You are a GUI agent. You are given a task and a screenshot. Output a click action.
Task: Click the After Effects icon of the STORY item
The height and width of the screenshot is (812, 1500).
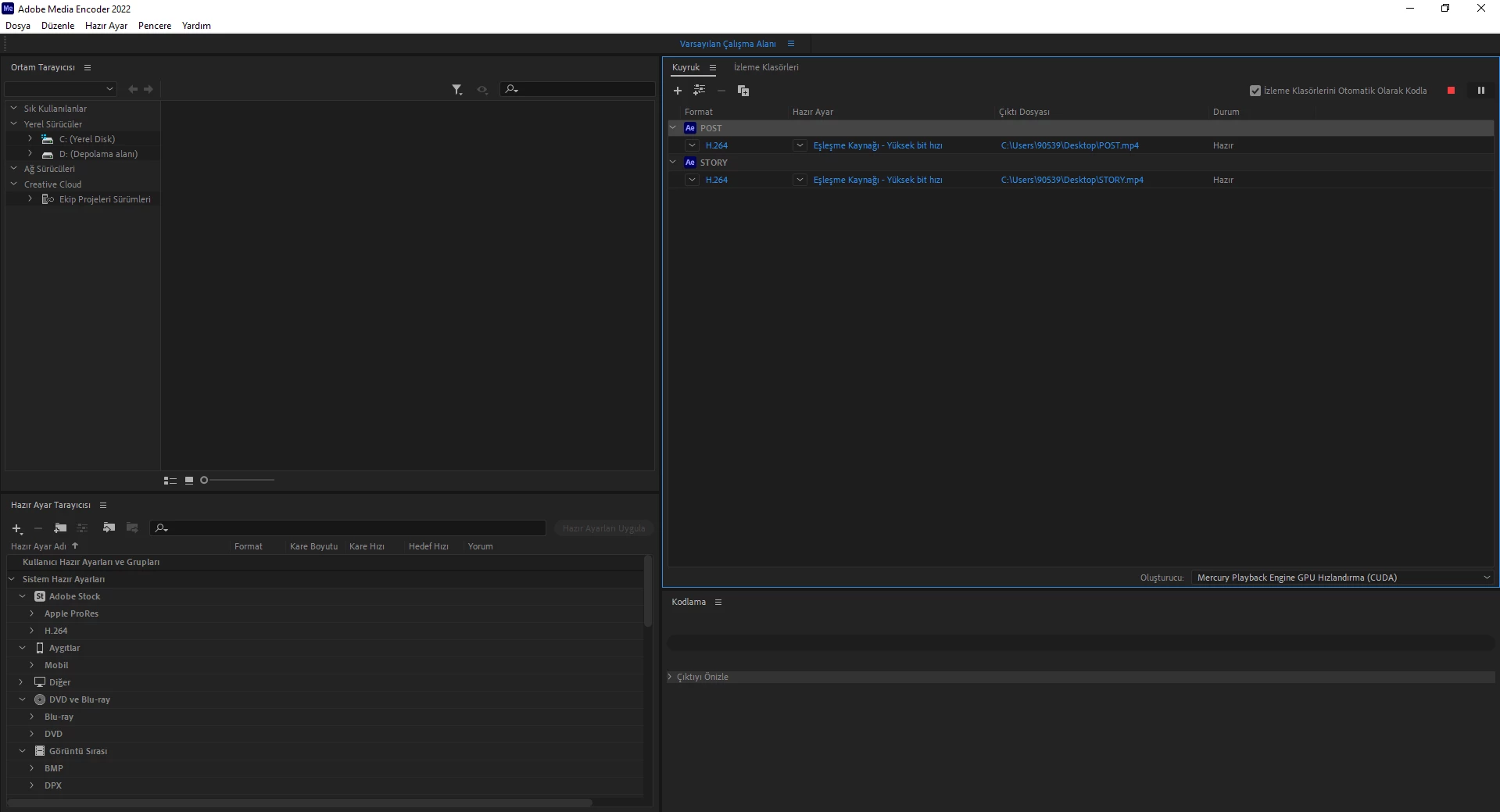click(x=690, y=163)
